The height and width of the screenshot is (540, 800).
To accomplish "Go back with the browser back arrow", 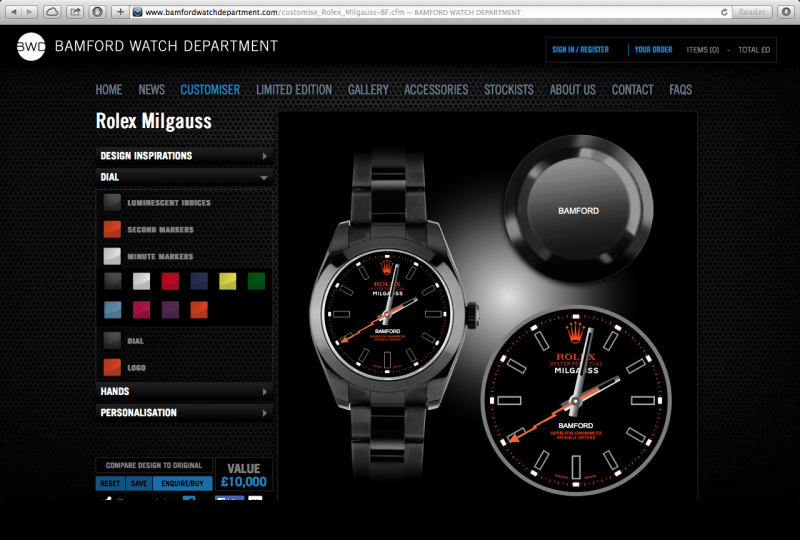I will click(x=14, y=12).
